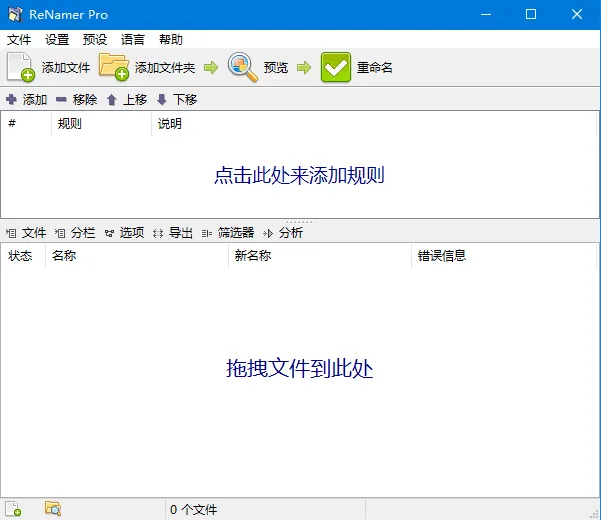Click the 名称 column header

tap(137, 256)
